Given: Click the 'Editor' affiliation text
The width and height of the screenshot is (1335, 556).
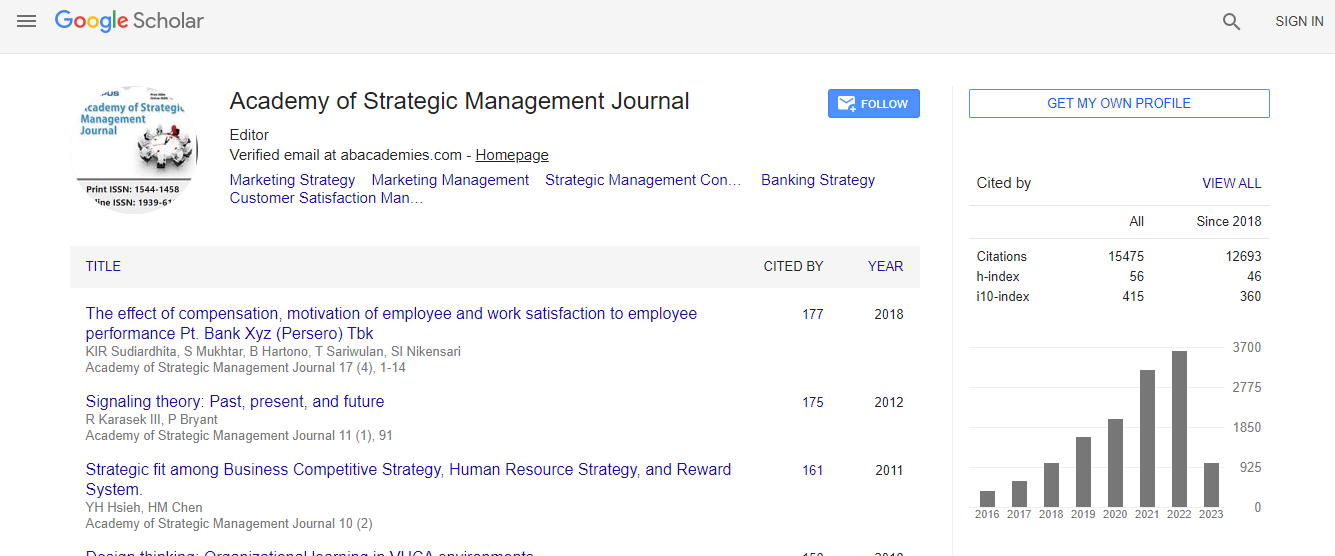Looking at the screenshot, I should coord(249,135).
